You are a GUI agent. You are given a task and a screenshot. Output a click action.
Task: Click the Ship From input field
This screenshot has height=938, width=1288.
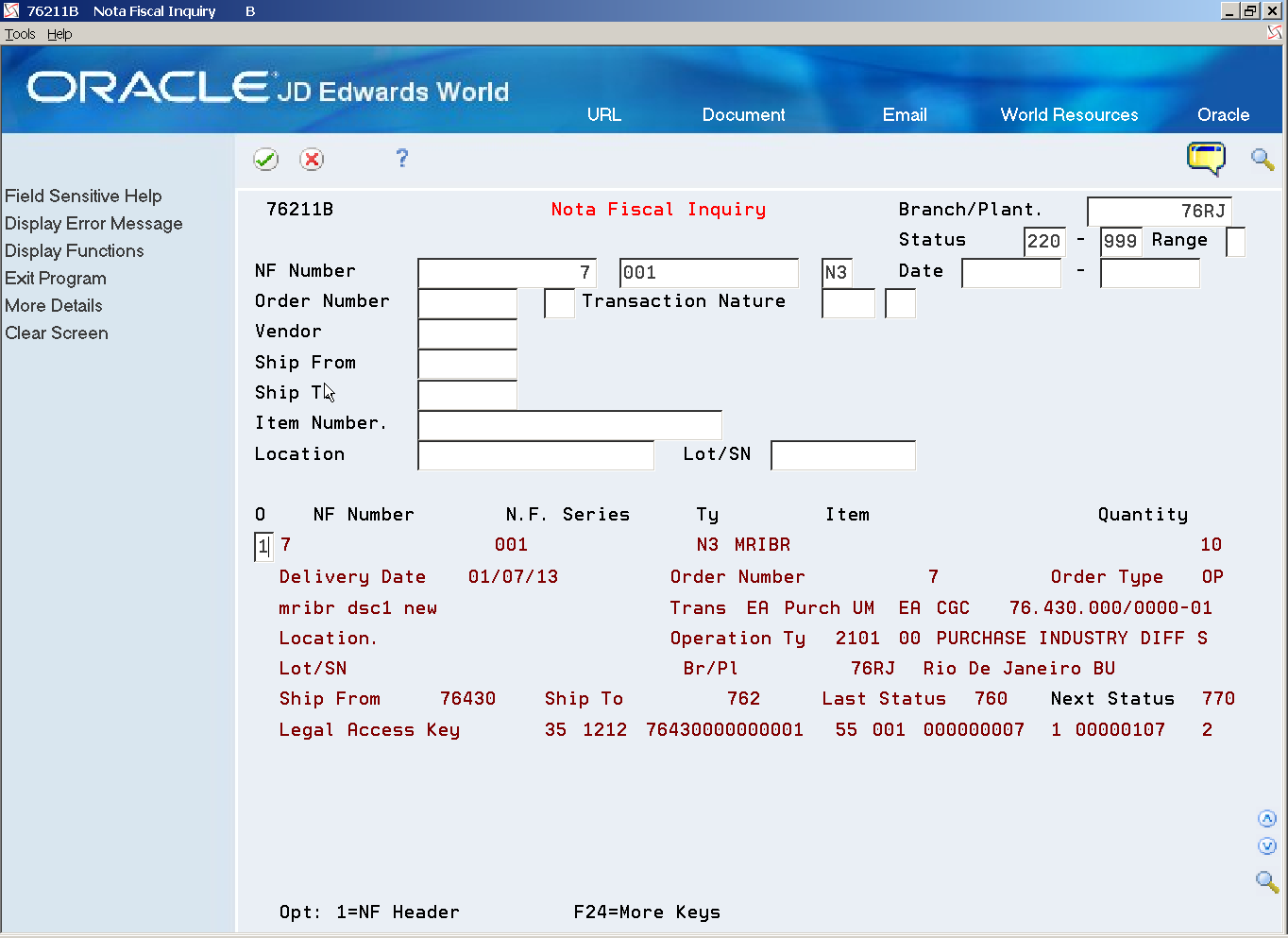click(467, 364)
